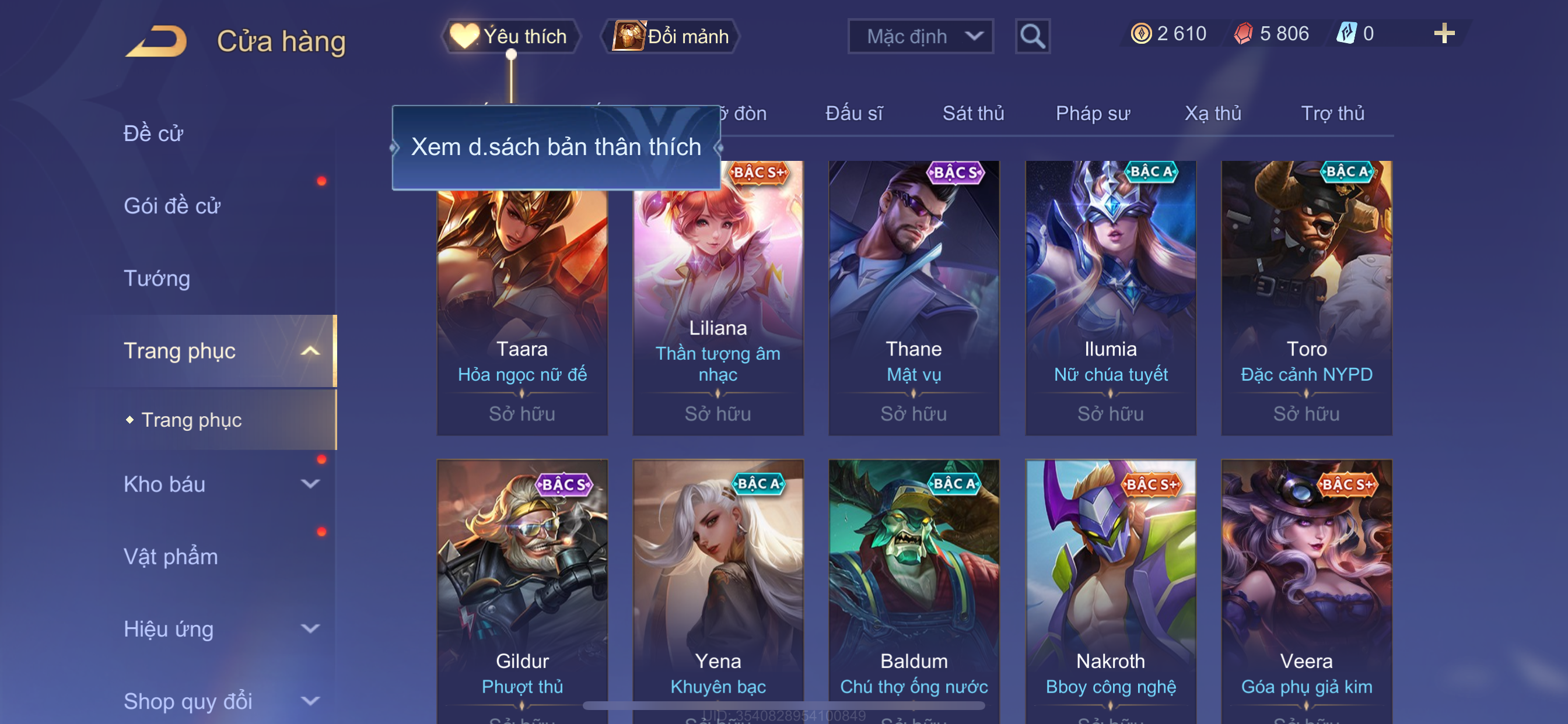
Task: Click the heart icon in Yêu thích
Action: point(464,36)
